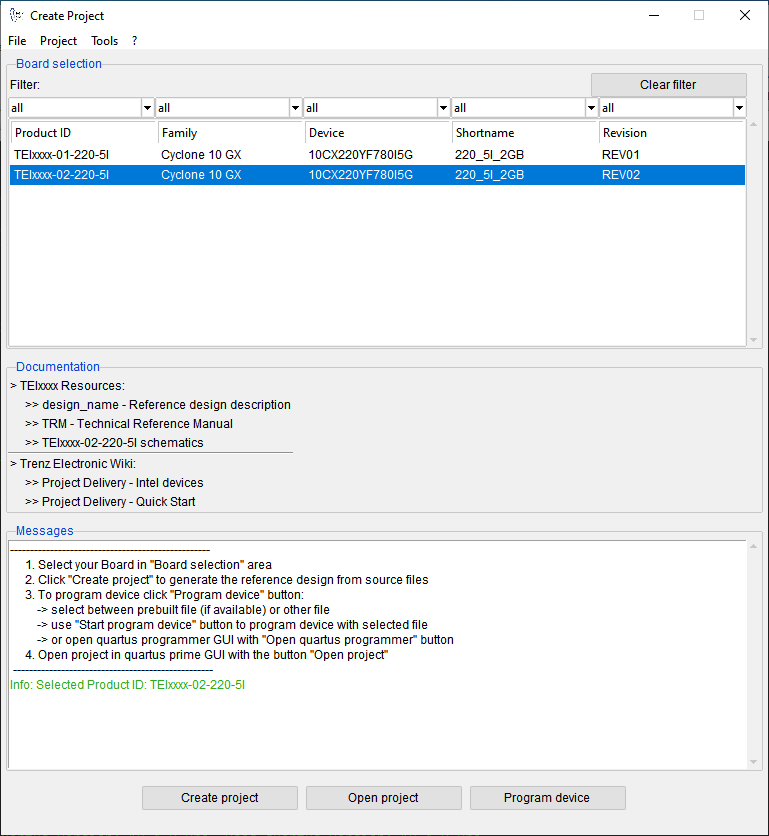Viewport: 769px width, 836px height.
Task: Select the TEIxxxx-01-220-5I board row
Action: [377, 155]
